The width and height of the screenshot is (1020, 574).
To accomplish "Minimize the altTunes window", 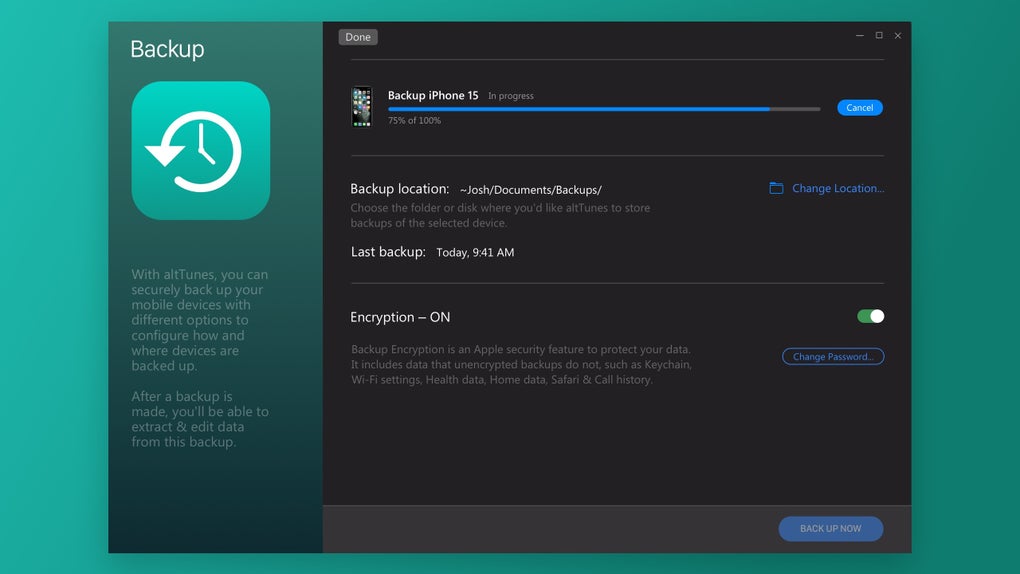I will [x=859, y=35].
